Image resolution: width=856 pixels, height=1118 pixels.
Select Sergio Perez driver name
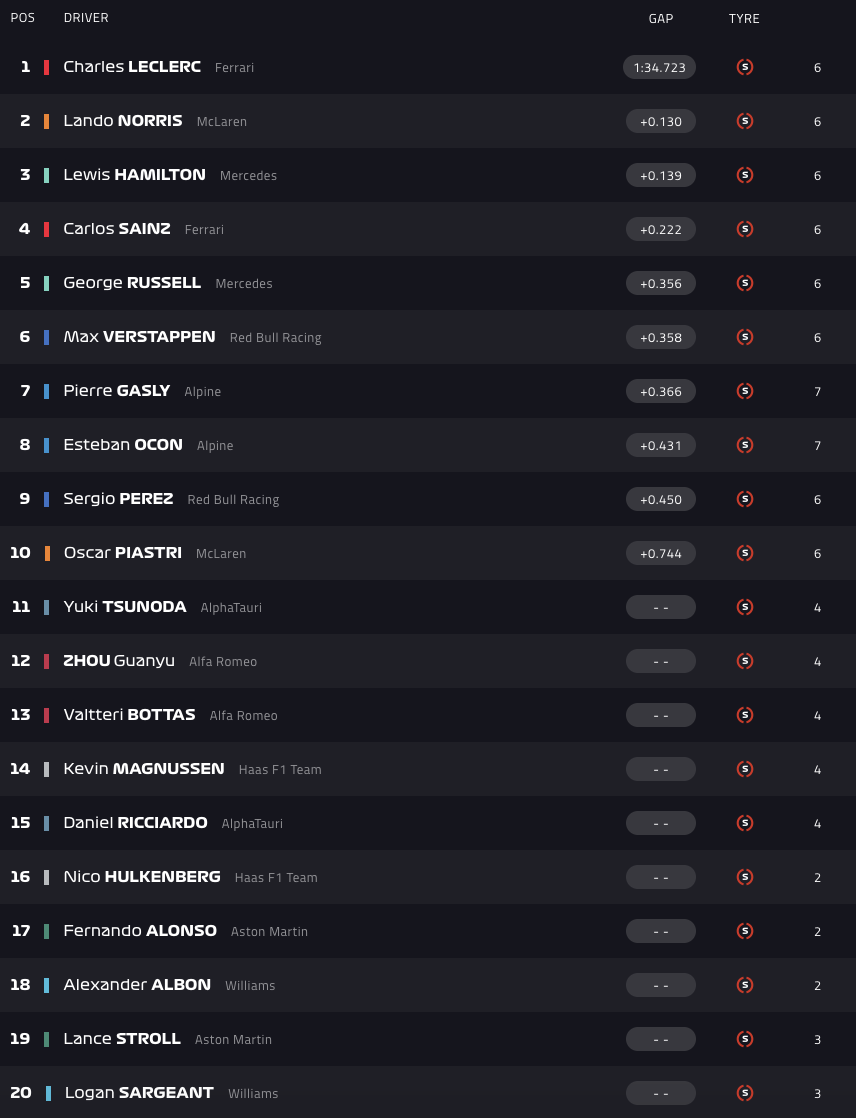[118, 499]
